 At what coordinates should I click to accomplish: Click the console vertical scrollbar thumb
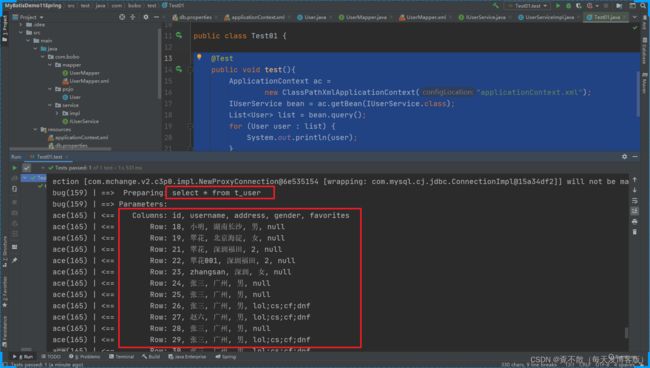[626, 332]
